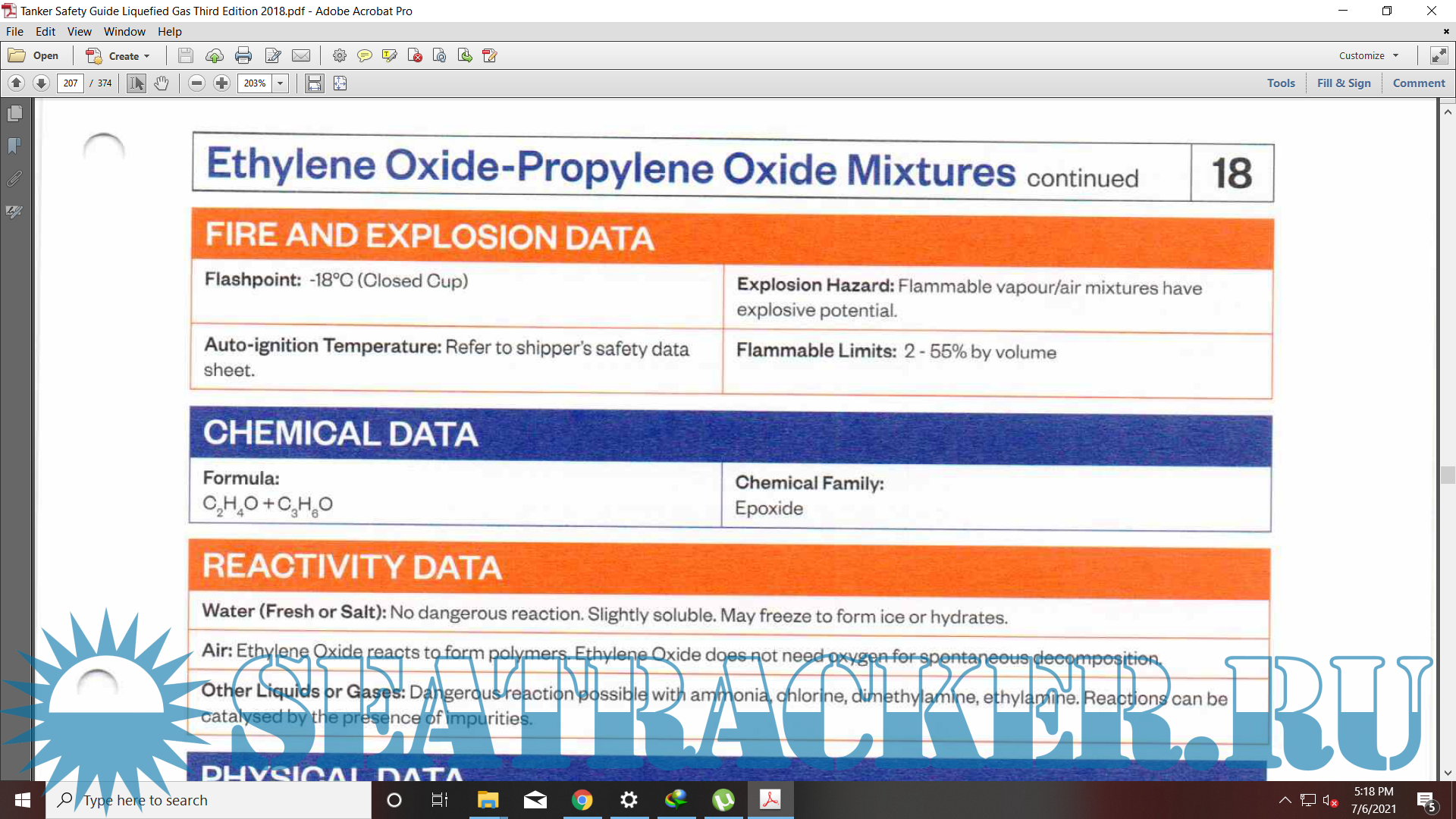The height and width of the screenshot is (819, 1456).
Task: Open the Fill & Sign pane
Action: tap(1344, 83)
